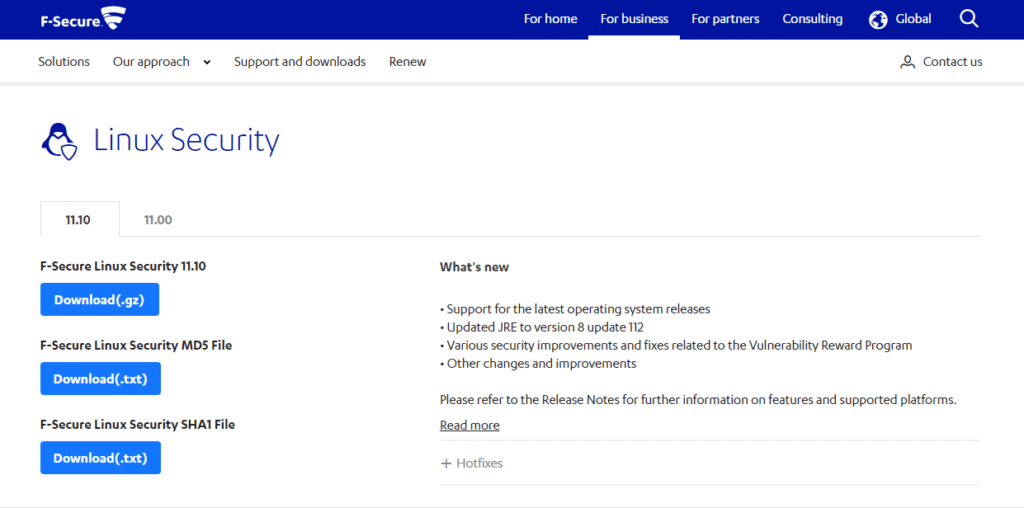Click the plus icon beside Hotfixes
This screenshot has width=1024, height=508.
[x=446, y=464]
